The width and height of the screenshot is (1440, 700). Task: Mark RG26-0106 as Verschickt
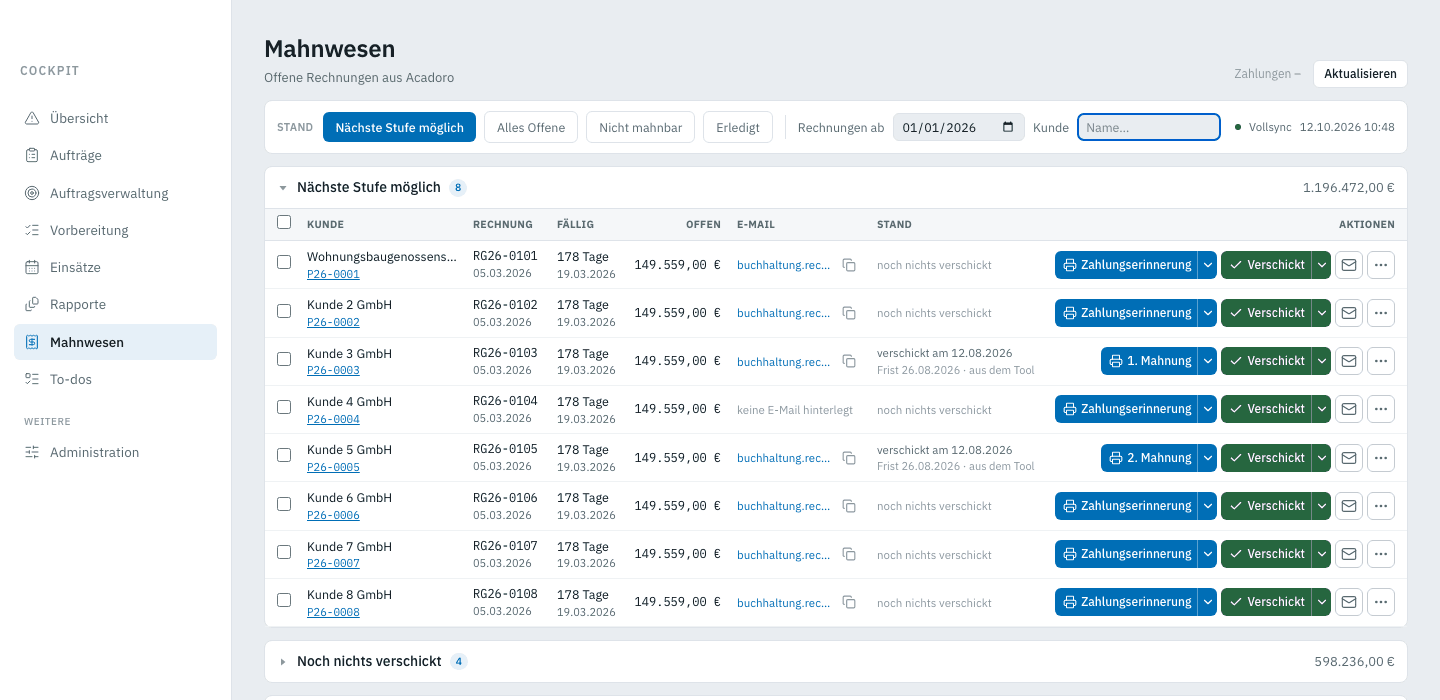(1267, 506)
